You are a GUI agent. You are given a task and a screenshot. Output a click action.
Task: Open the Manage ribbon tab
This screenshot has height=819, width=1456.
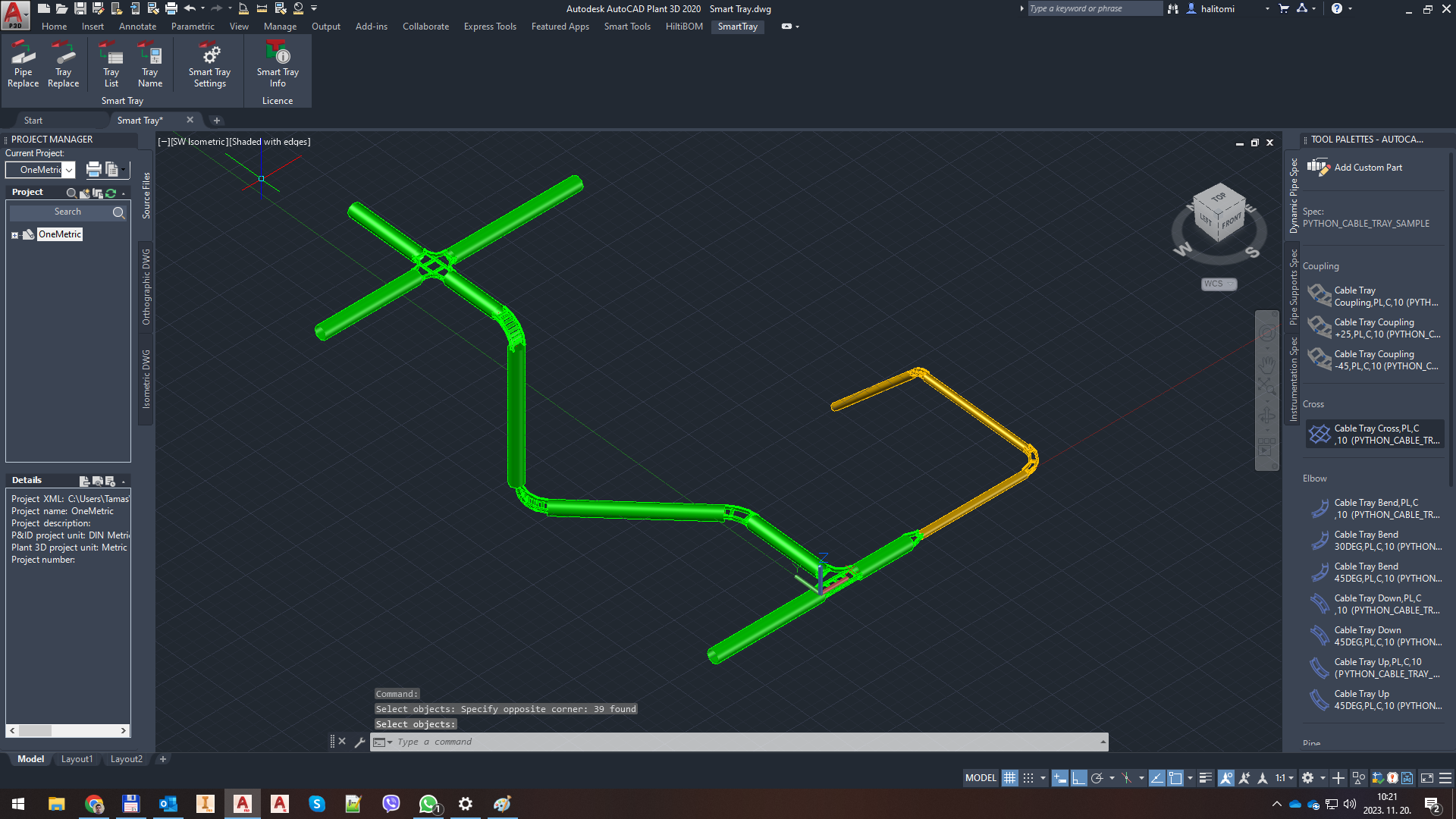280,27
